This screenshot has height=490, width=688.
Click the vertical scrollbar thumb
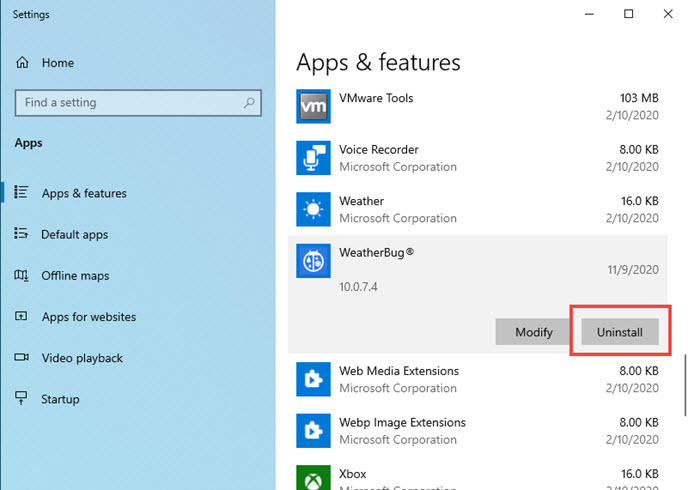point(684,385)
